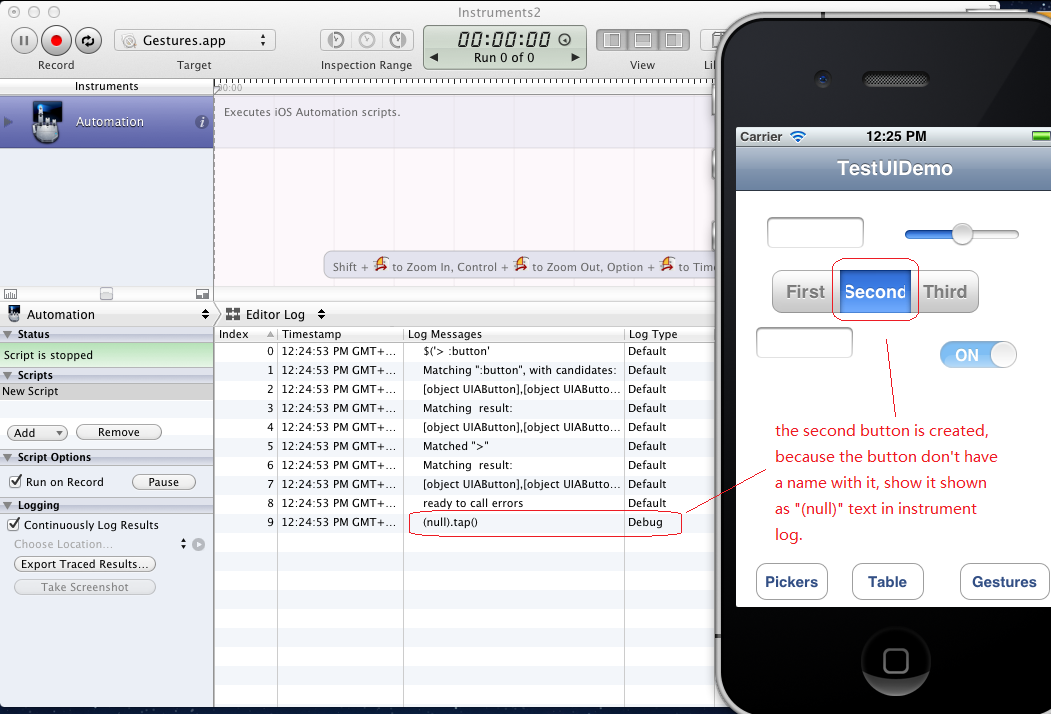Open the Automation detail pane dropdown
The width and height of the screenshot is (1051, 714).
(x=107, y=314)
